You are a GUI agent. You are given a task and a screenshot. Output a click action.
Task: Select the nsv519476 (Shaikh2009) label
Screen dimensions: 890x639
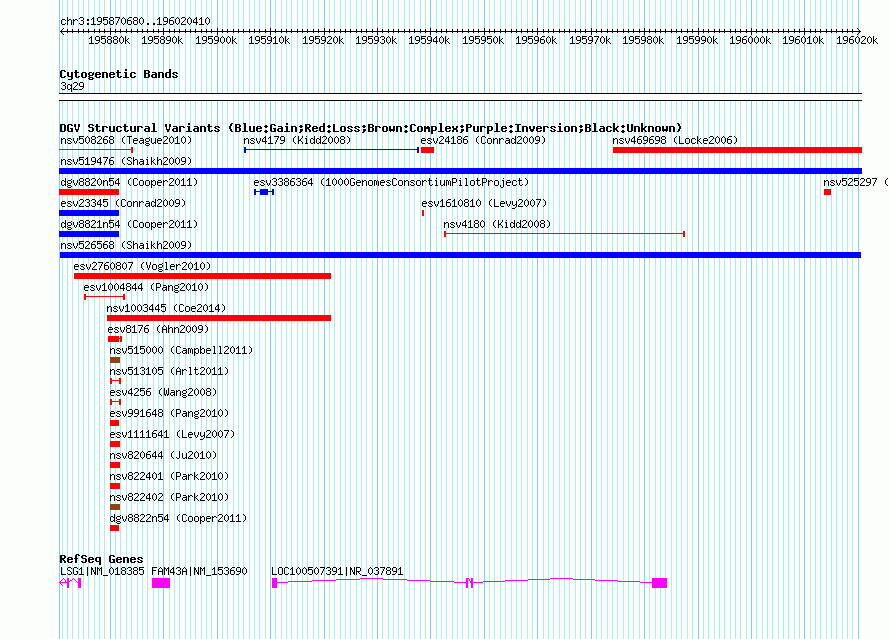click(126, 161)
